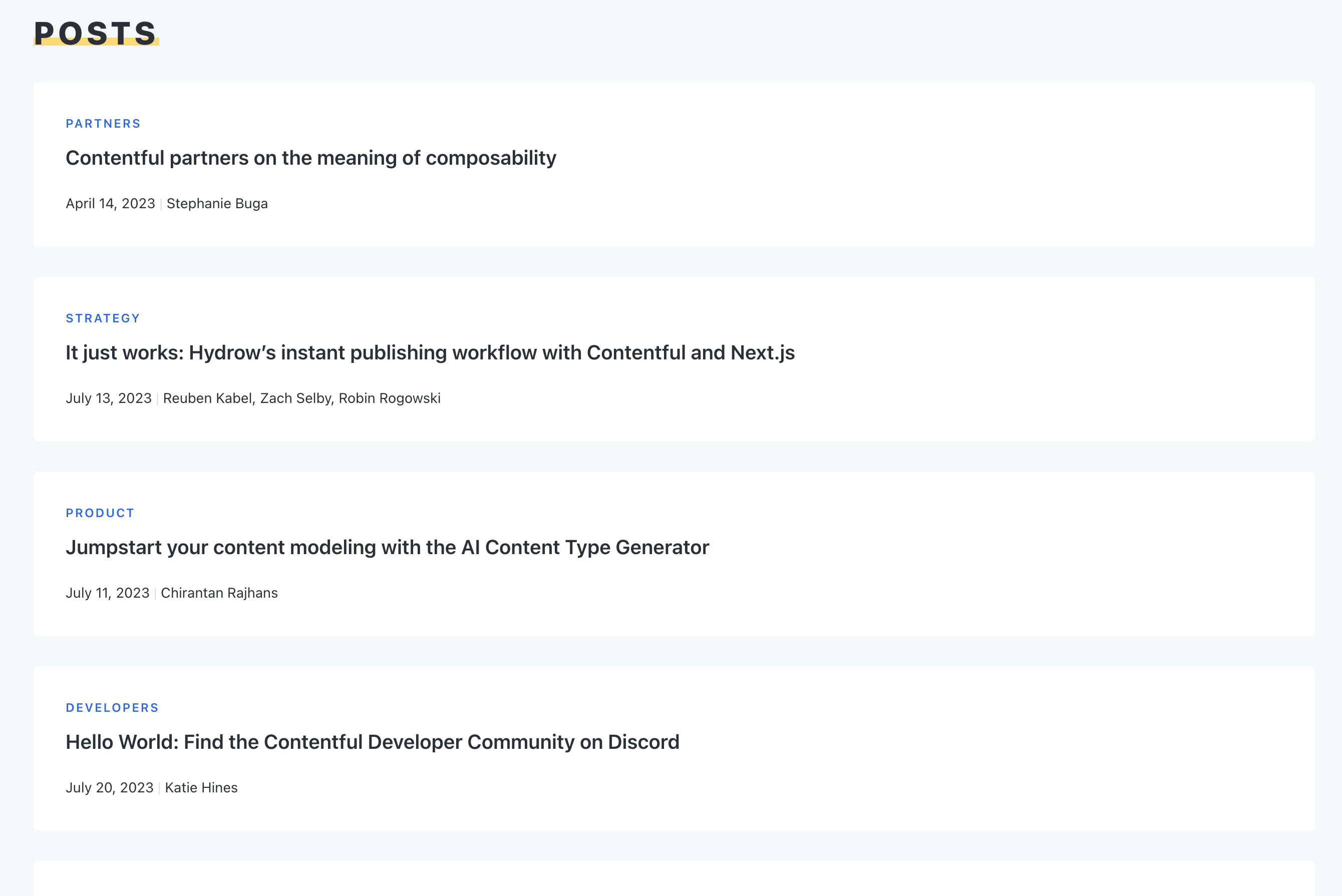Viewport: 1342px width, 896px height.
Task: Click the July 20, 2023 date
Action: click(110, 788)
